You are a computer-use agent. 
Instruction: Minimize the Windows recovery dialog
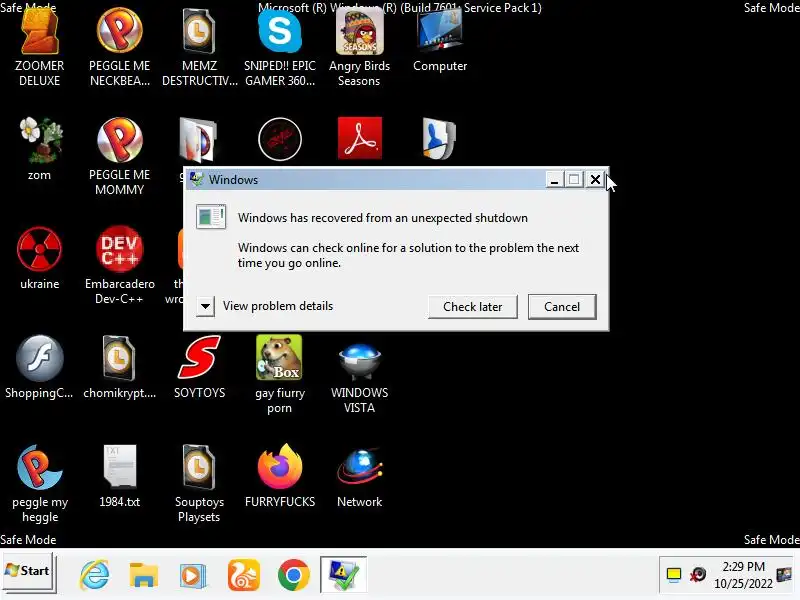pyautogui.click(x=554, y=180)
